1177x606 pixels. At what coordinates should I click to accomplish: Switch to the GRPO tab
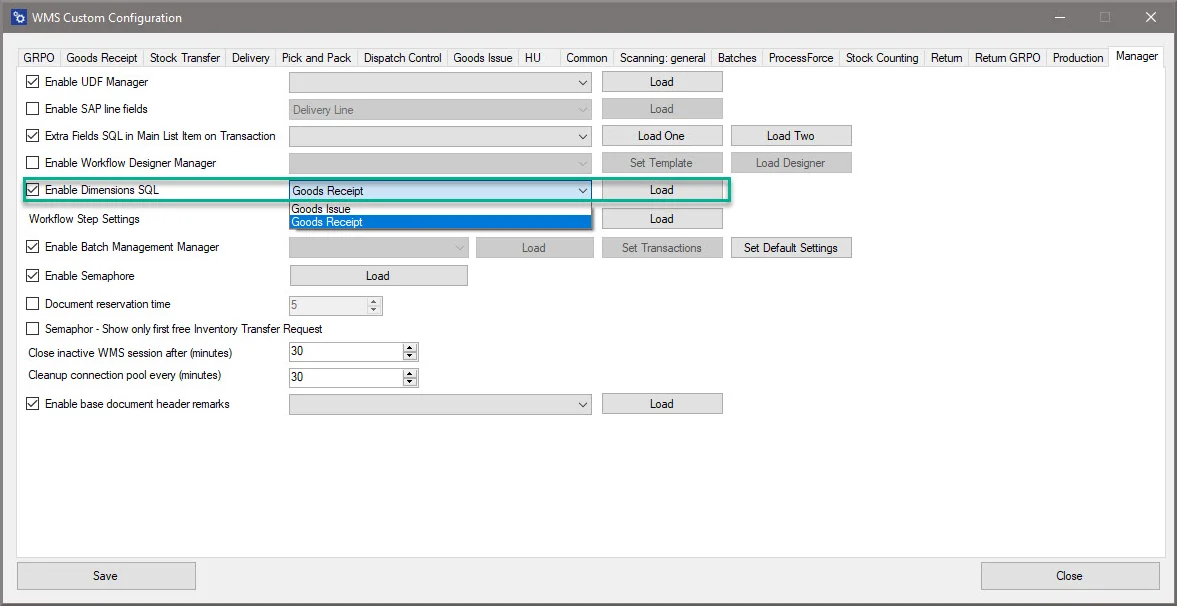click(39, 58)
